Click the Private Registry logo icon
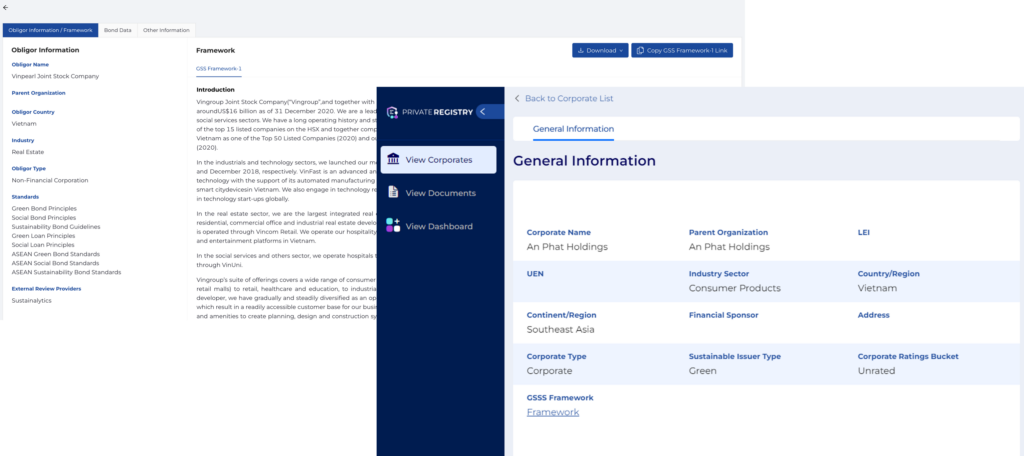This screenshot has width=1024, height=456. point(392,112)
